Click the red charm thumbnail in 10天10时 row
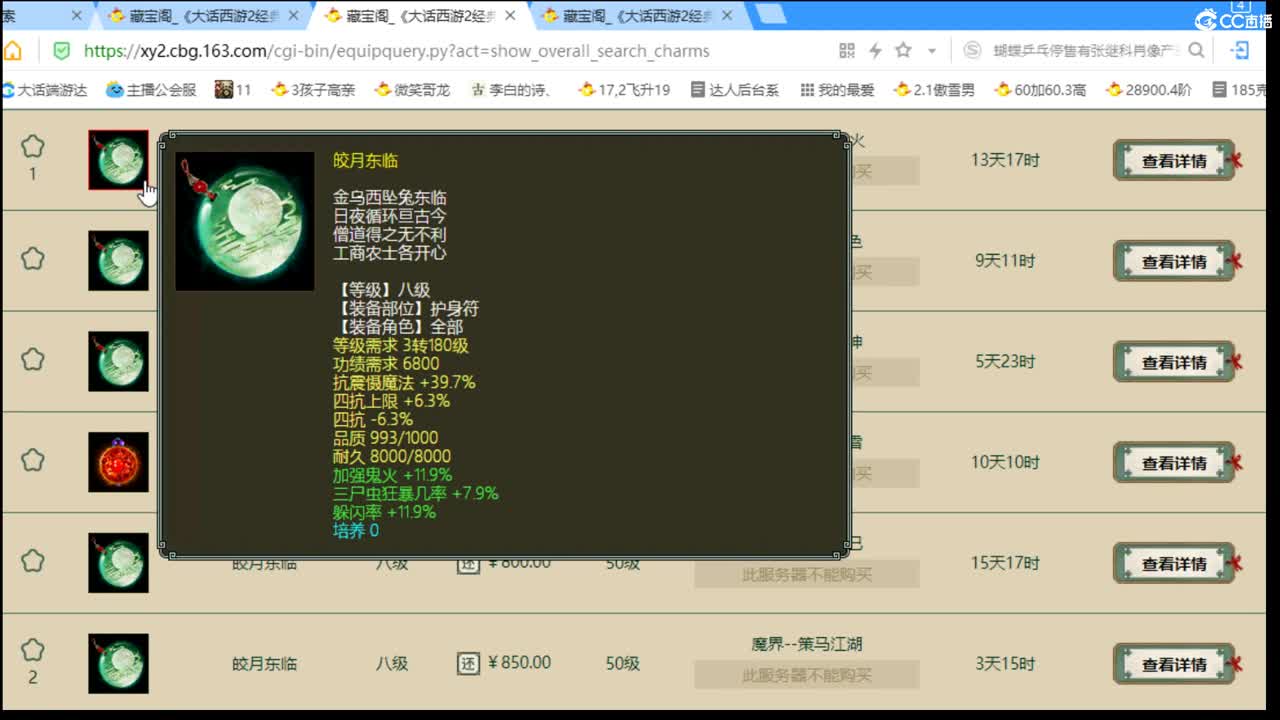Viewport: 1280px width, 720px height. (x=118, y=462)
